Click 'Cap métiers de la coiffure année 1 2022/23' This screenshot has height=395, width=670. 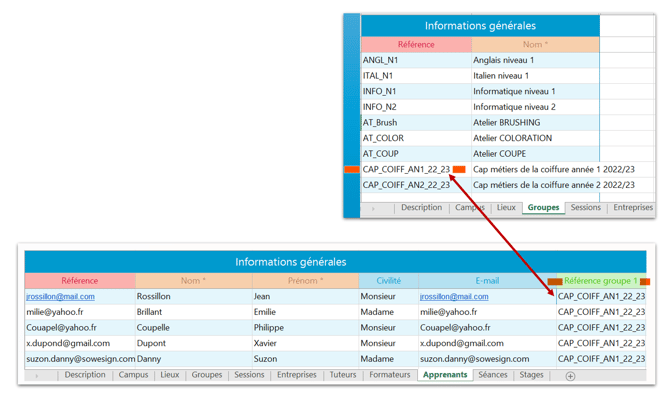point(554,170)
